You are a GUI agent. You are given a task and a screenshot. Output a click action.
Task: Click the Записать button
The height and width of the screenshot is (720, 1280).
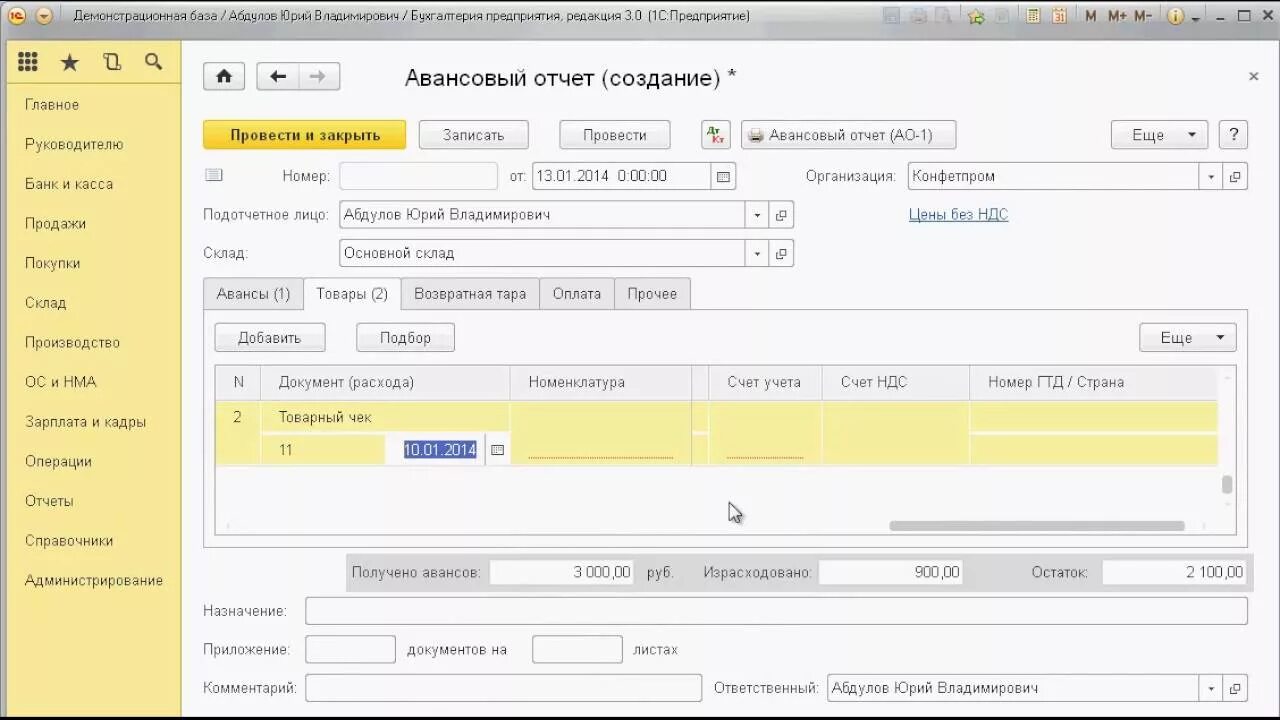(x=473, y=135)
